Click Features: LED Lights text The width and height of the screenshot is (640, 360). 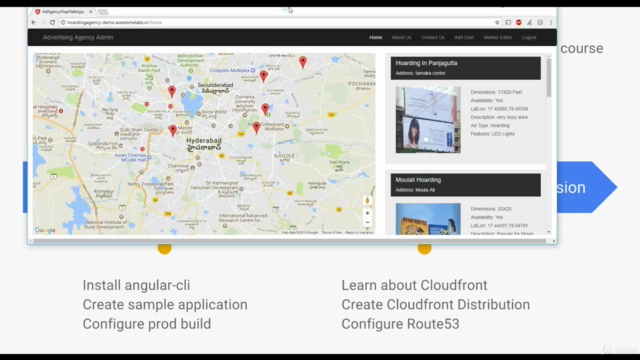pos(492,134)
